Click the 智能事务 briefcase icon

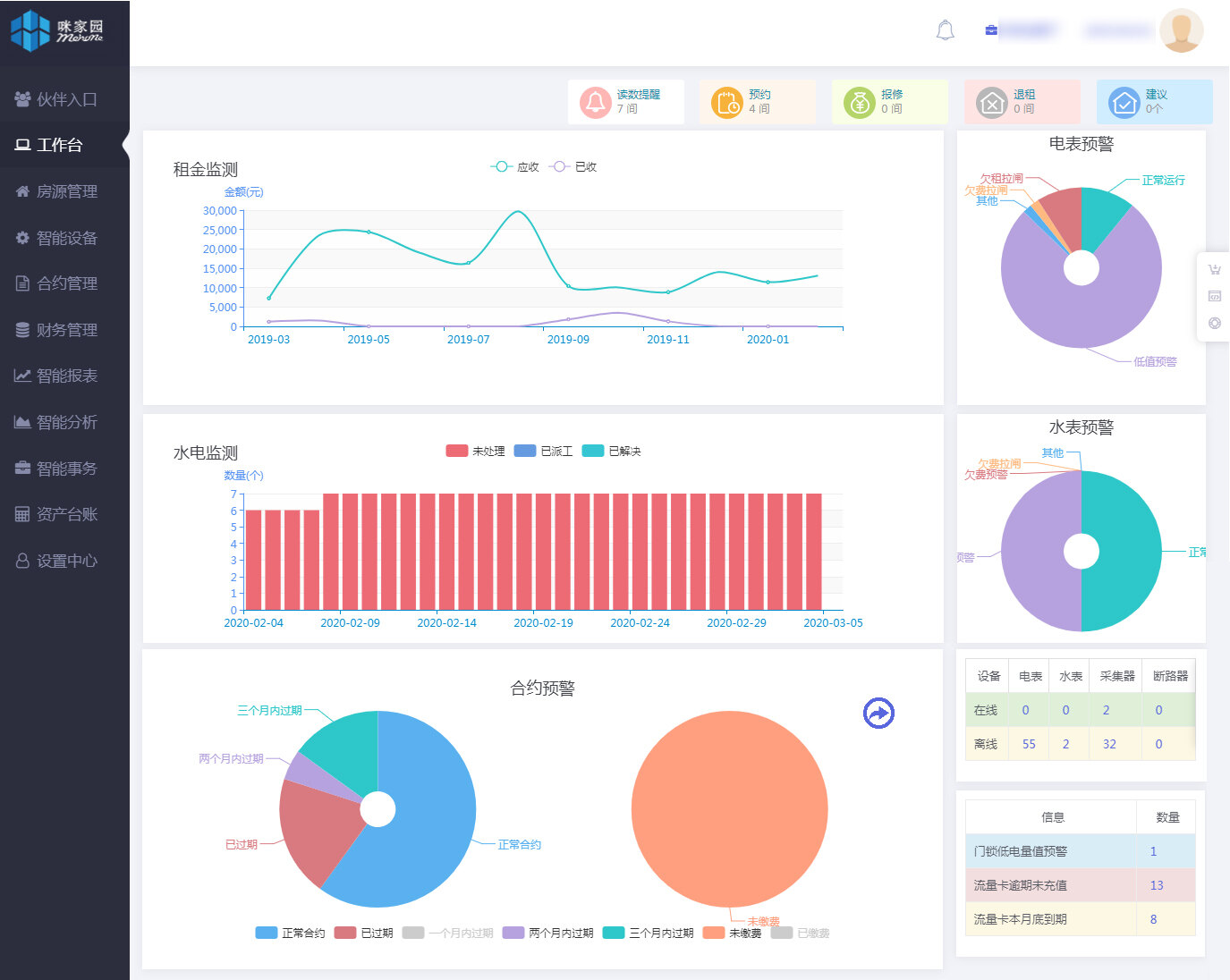tap(22, 469)
